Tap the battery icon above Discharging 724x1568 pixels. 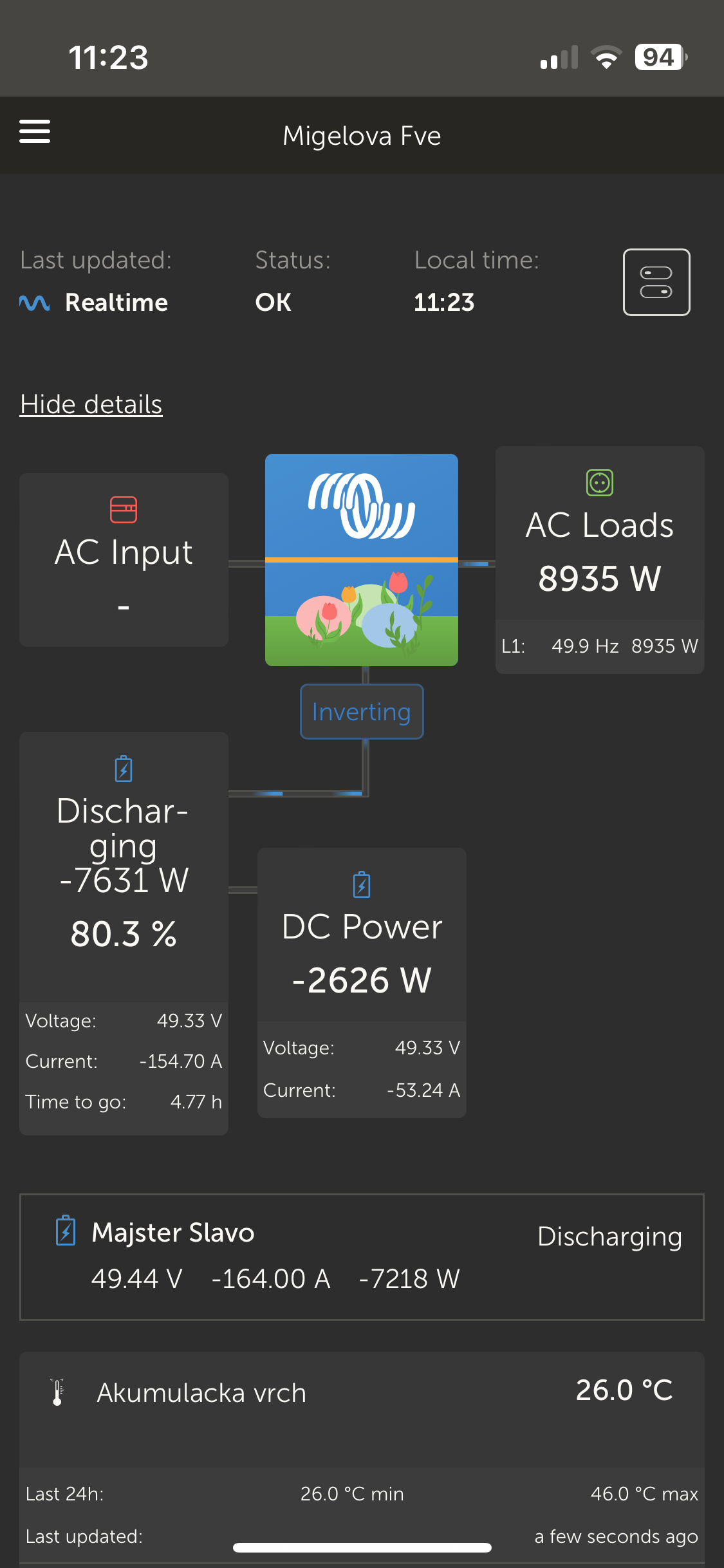click(x=124, y=769)
